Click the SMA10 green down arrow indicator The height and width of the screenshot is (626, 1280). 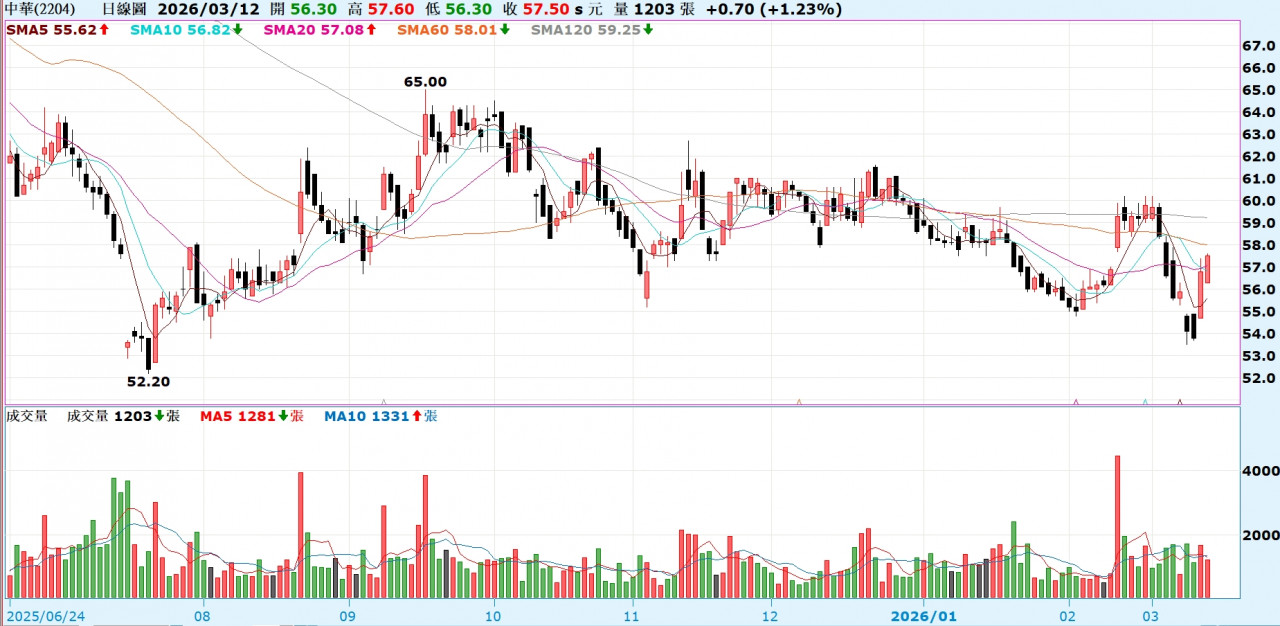coord(238,30)
